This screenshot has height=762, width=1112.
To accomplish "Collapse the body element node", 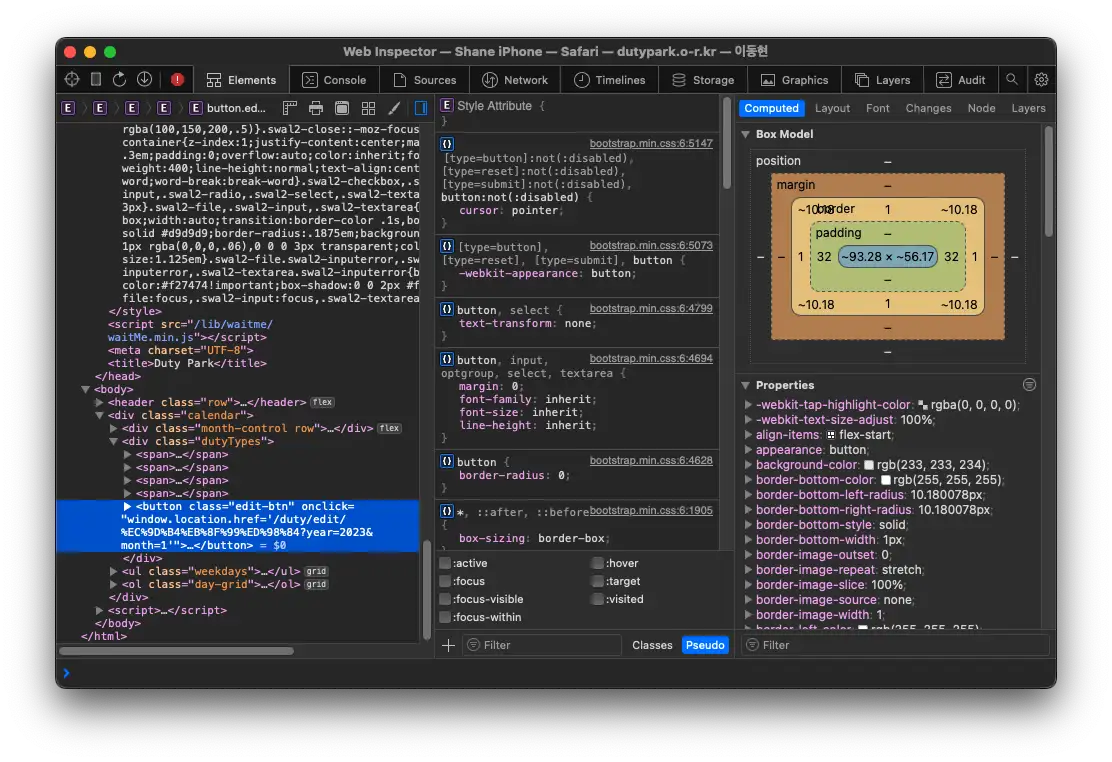I will tap(86, 390).
